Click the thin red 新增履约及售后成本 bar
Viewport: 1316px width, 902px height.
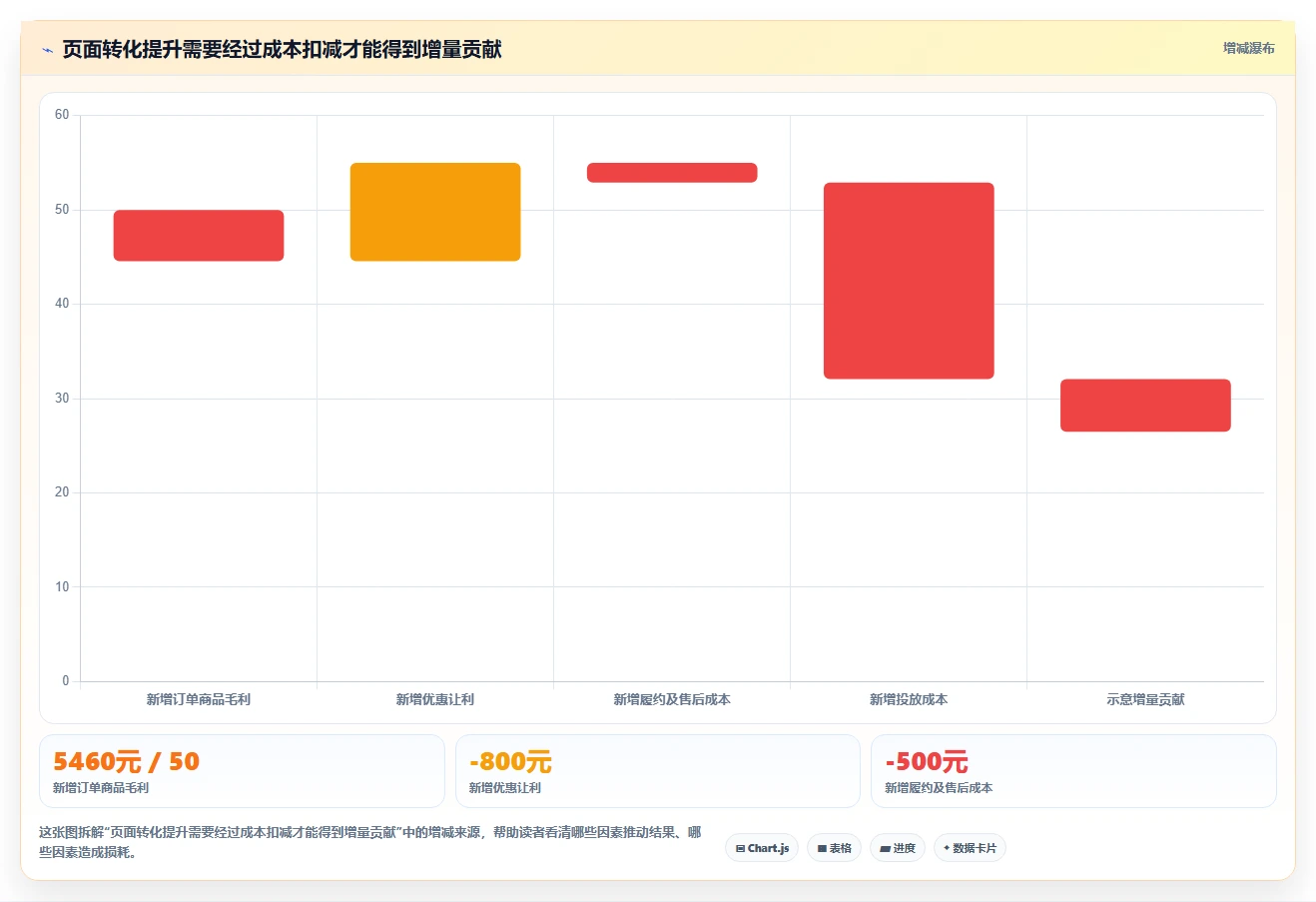point(672,173)
